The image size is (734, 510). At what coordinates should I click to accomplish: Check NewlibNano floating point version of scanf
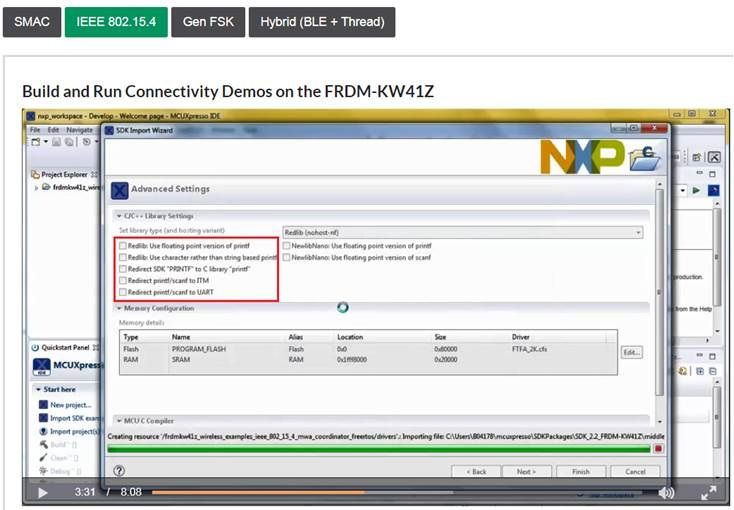tap(286, 257)
